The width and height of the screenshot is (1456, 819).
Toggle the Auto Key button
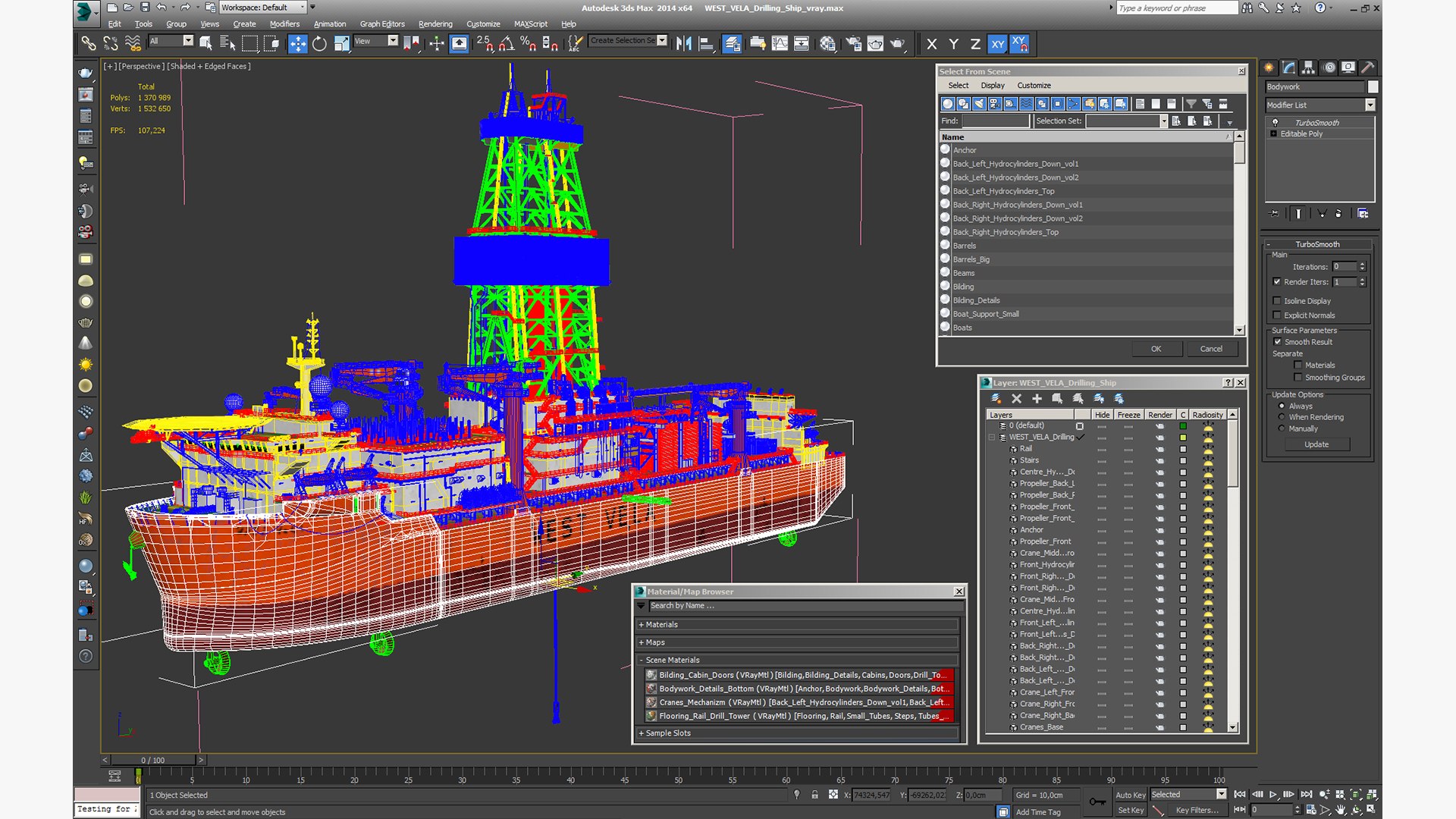[x=1130, y=795]
